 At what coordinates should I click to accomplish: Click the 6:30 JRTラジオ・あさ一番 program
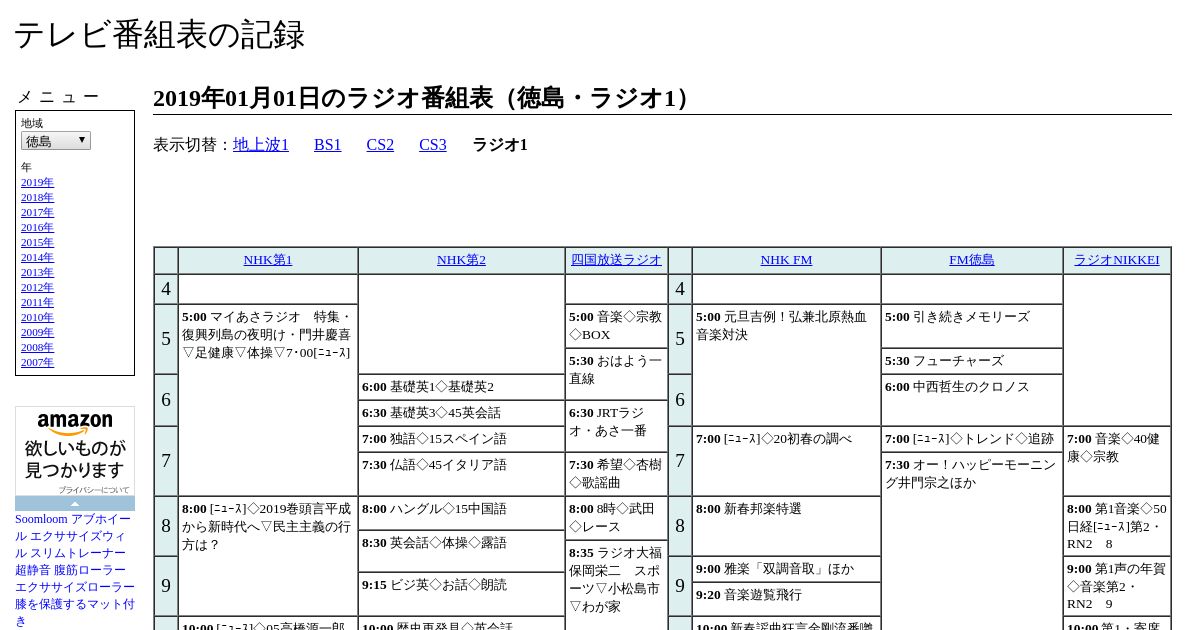click(616, 426)
